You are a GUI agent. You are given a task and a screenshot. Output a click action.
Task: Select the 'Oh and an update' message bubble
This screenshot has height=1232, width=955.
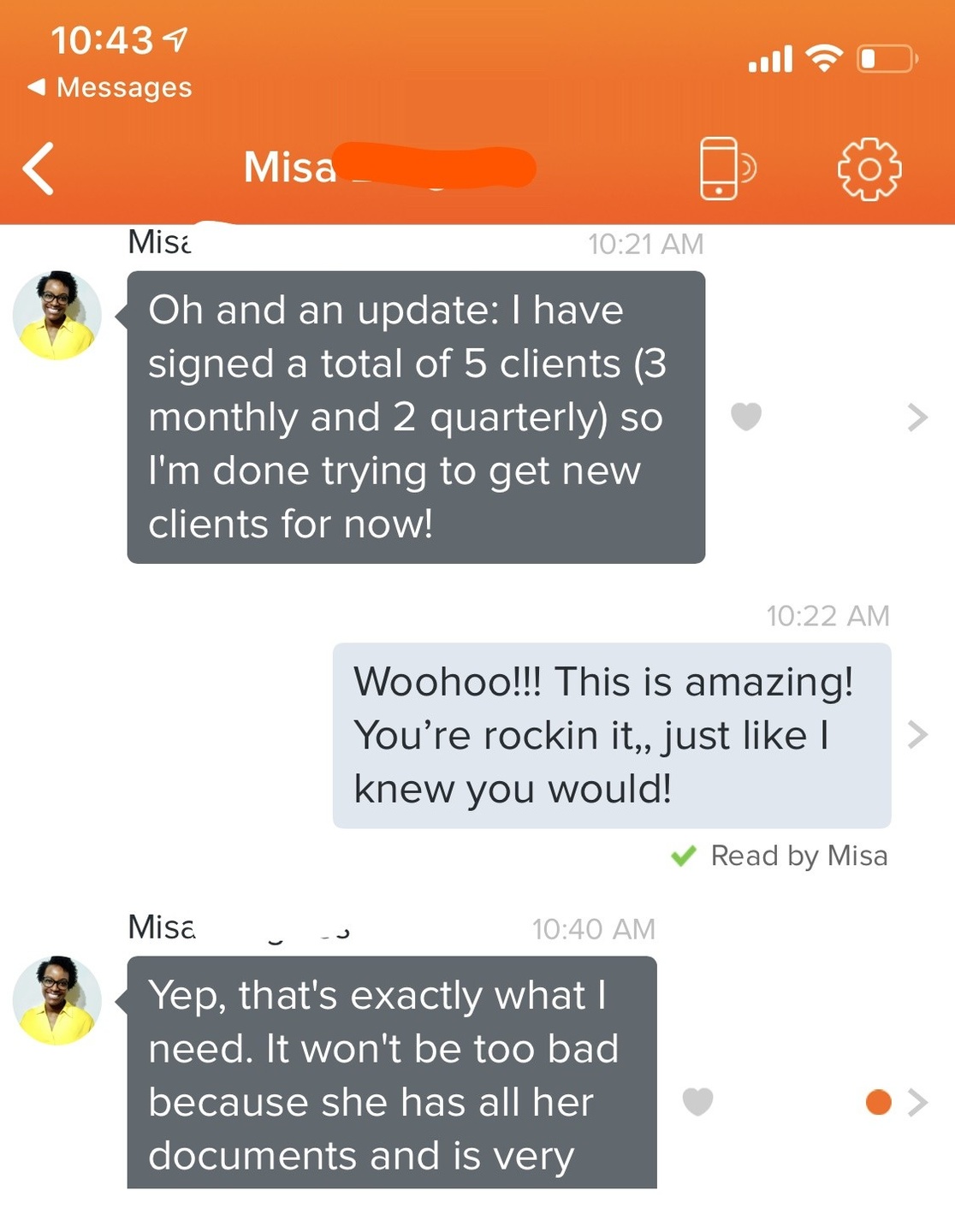(416, 417)
